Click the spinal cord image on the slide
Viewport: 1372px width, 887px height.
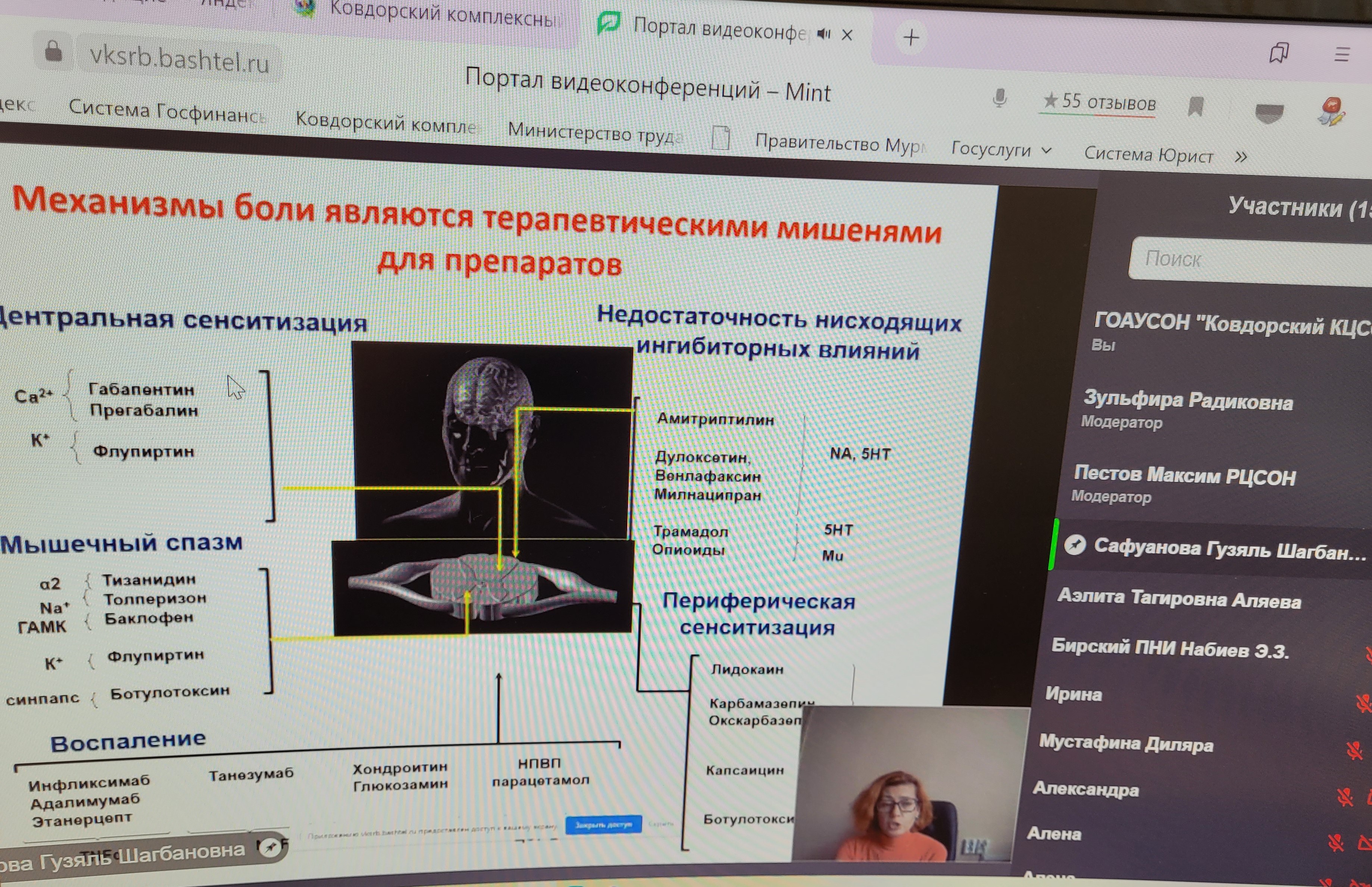(483, 587)
